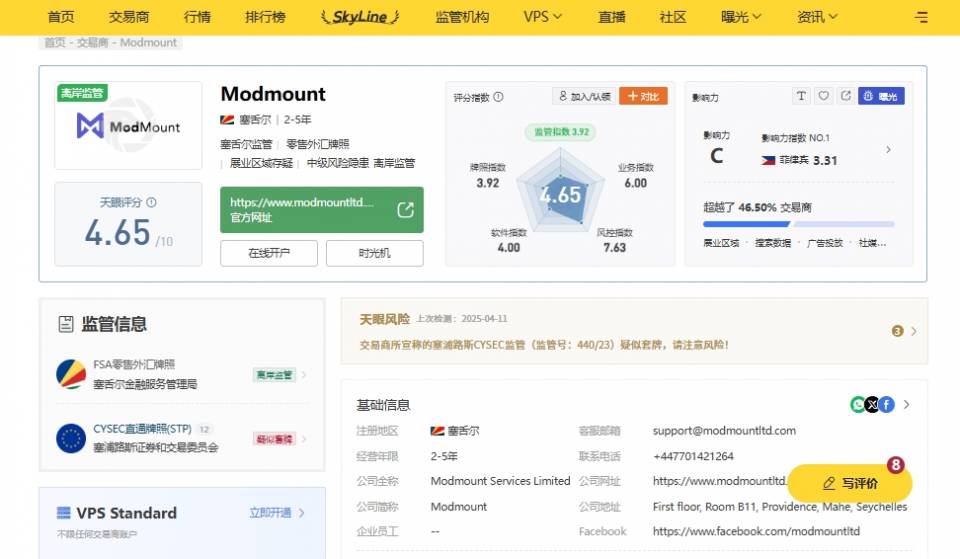Open the 交易商 navigation item
The width and height of the screenshot is (960, 559).
129,17
